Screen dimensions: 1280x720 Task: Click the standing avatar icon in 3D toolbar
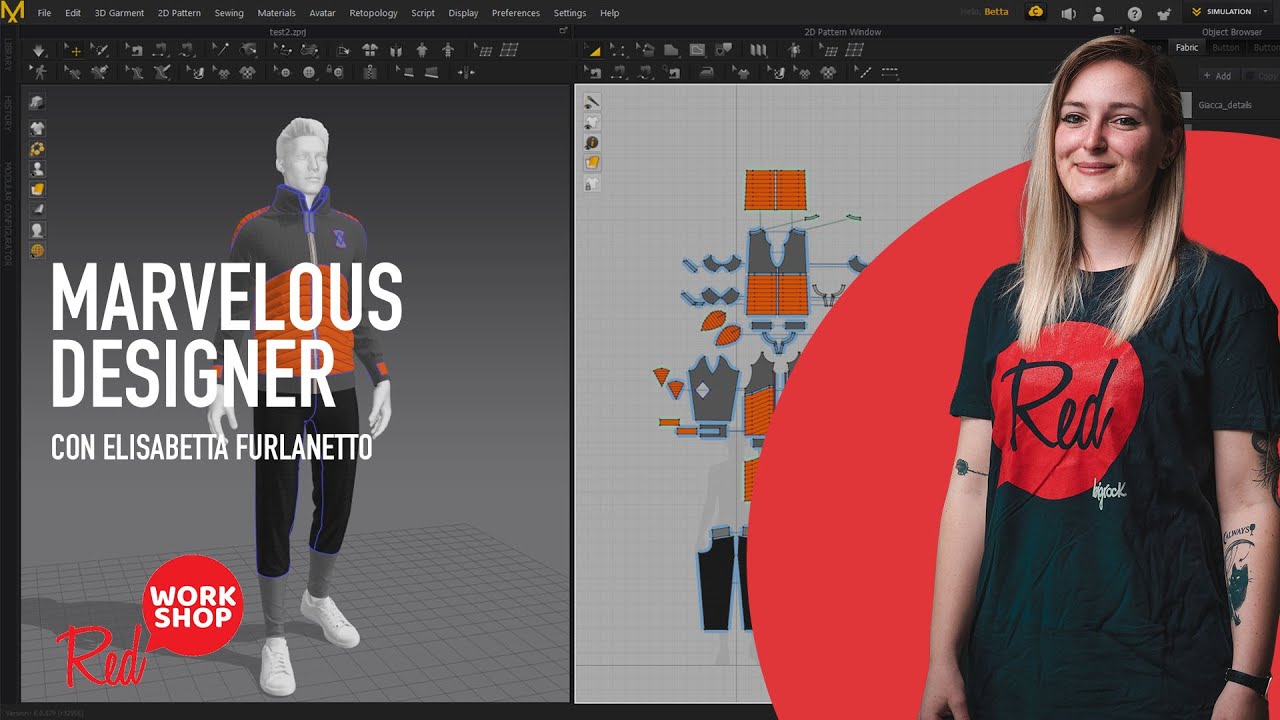421,50
